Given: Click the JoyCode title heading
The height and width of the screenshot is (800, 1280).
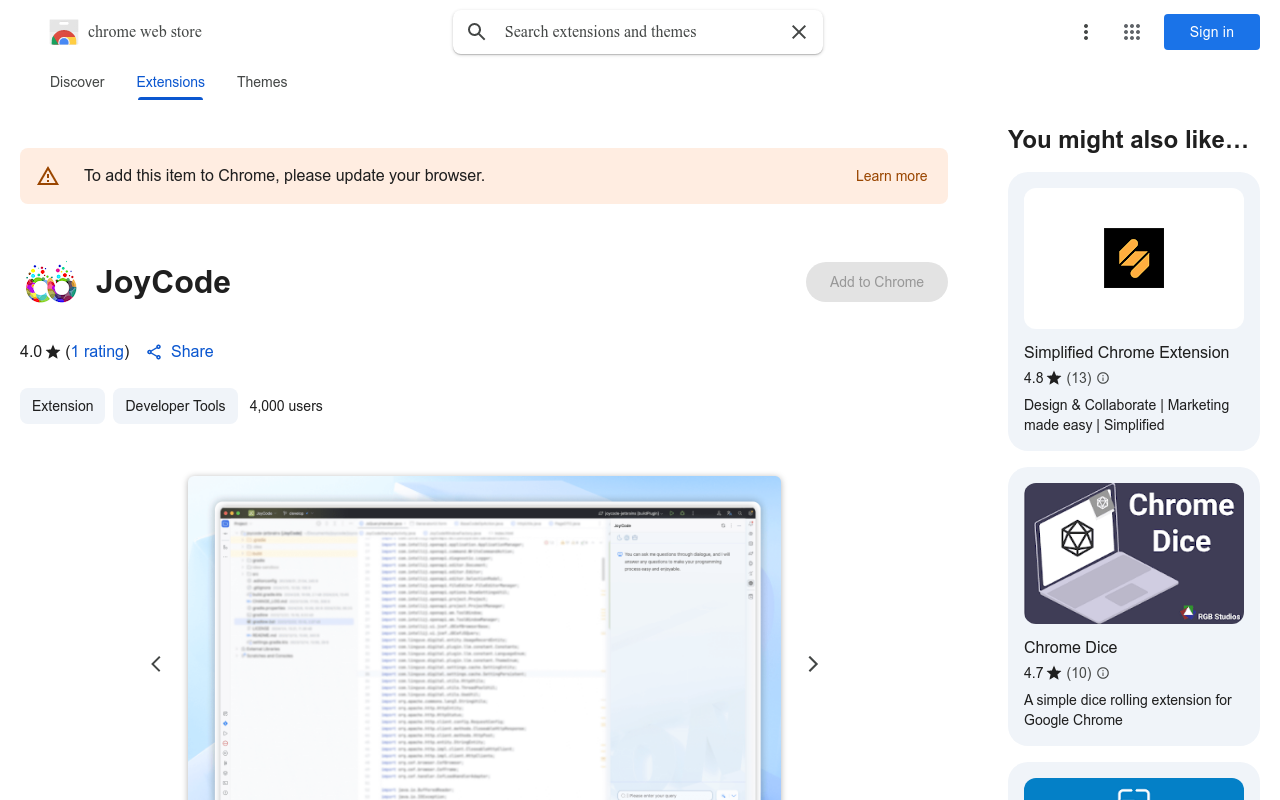Looking at the screenshot, I should click(x=163, y=282).
